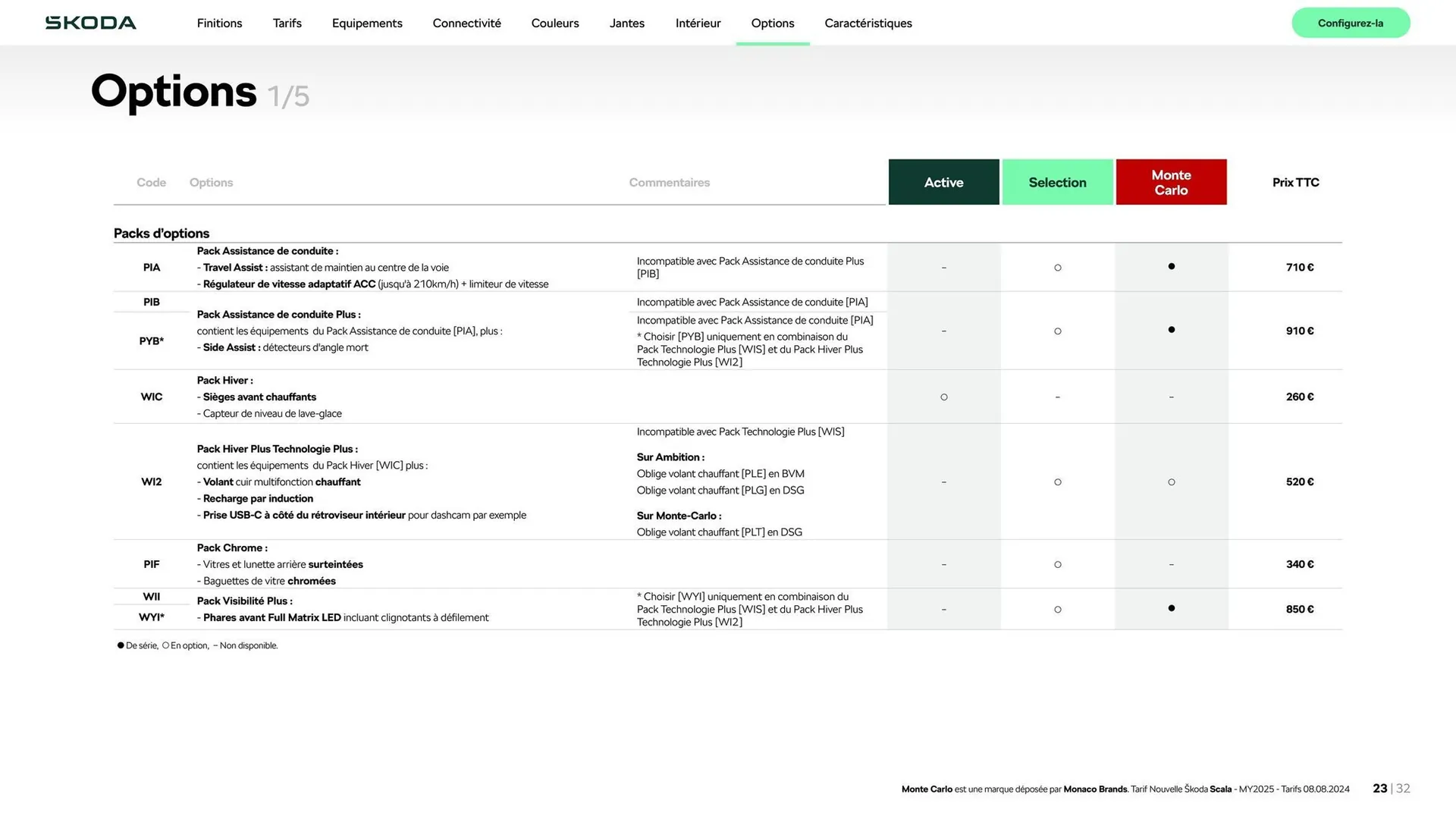Click the Prix TTC column header
Viewport: 1456px width, 819px height.
[x=1295, y=182]
